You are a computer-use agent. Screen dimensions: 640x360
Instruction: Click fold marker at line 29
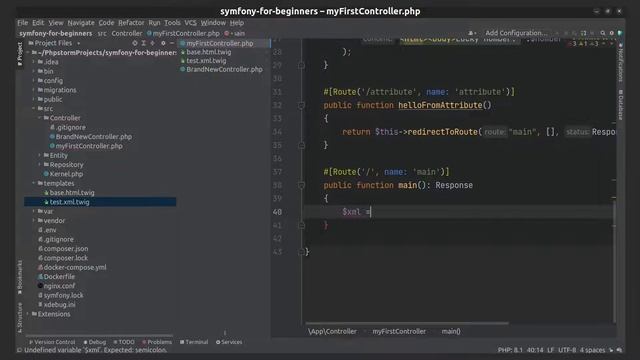tap(301, 65)
